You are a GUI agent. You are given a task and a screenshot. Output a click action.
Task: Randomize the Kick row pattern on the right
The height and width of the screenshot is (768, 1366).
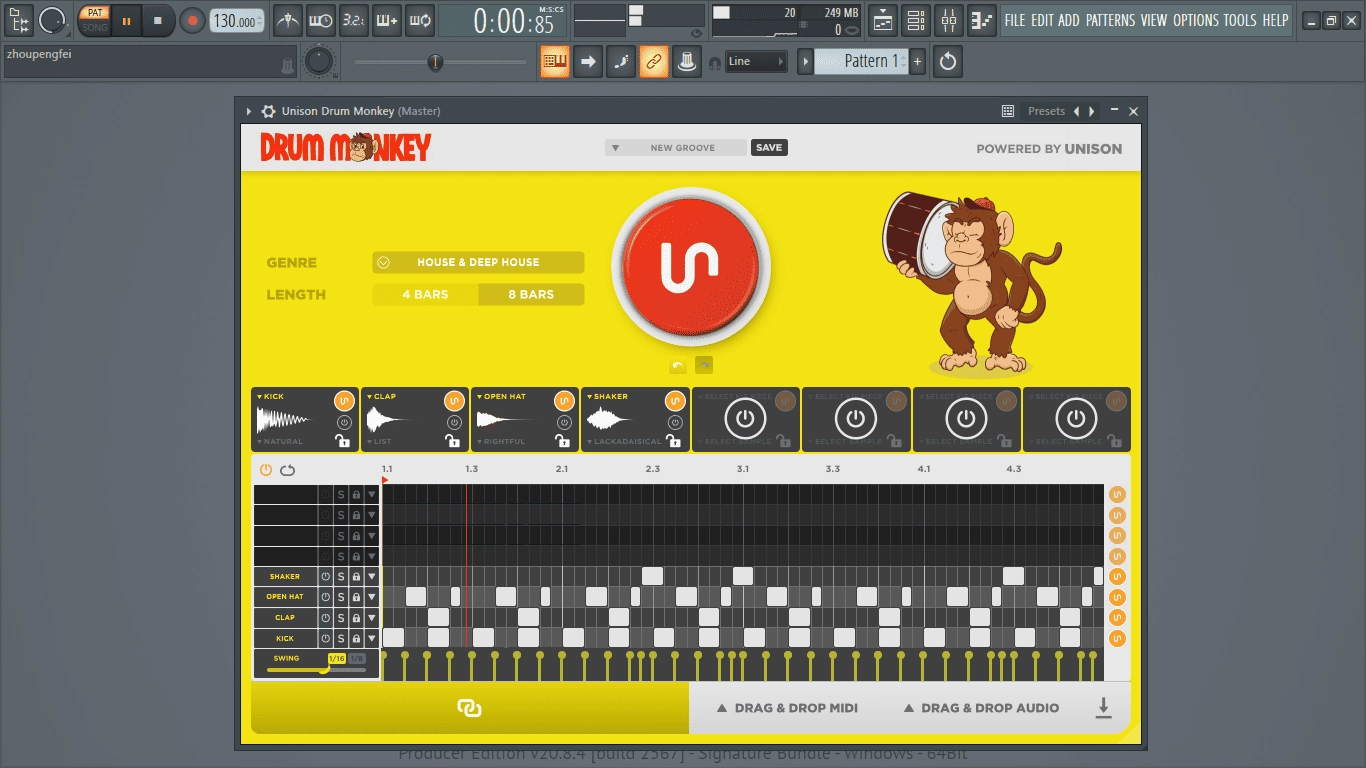(1117, 638)
